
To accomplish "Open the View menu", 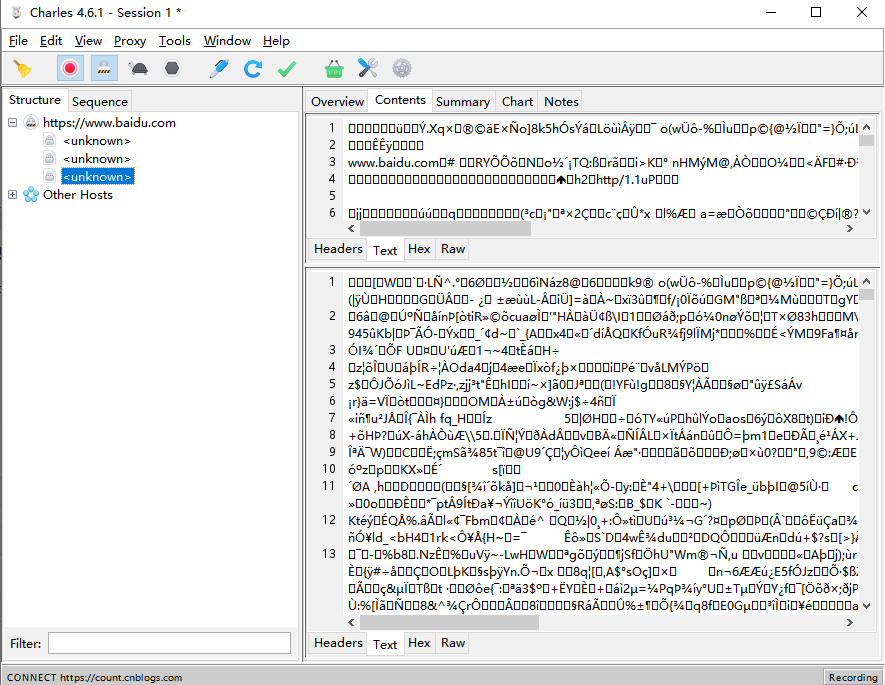I will (88, 41).
